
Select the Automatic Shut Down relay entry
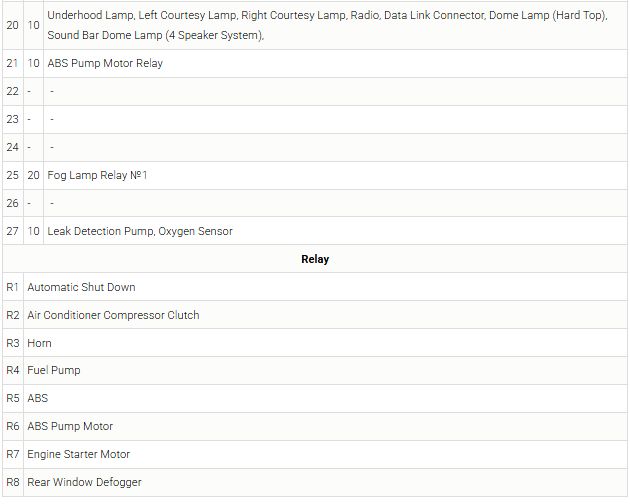(81, 287)
